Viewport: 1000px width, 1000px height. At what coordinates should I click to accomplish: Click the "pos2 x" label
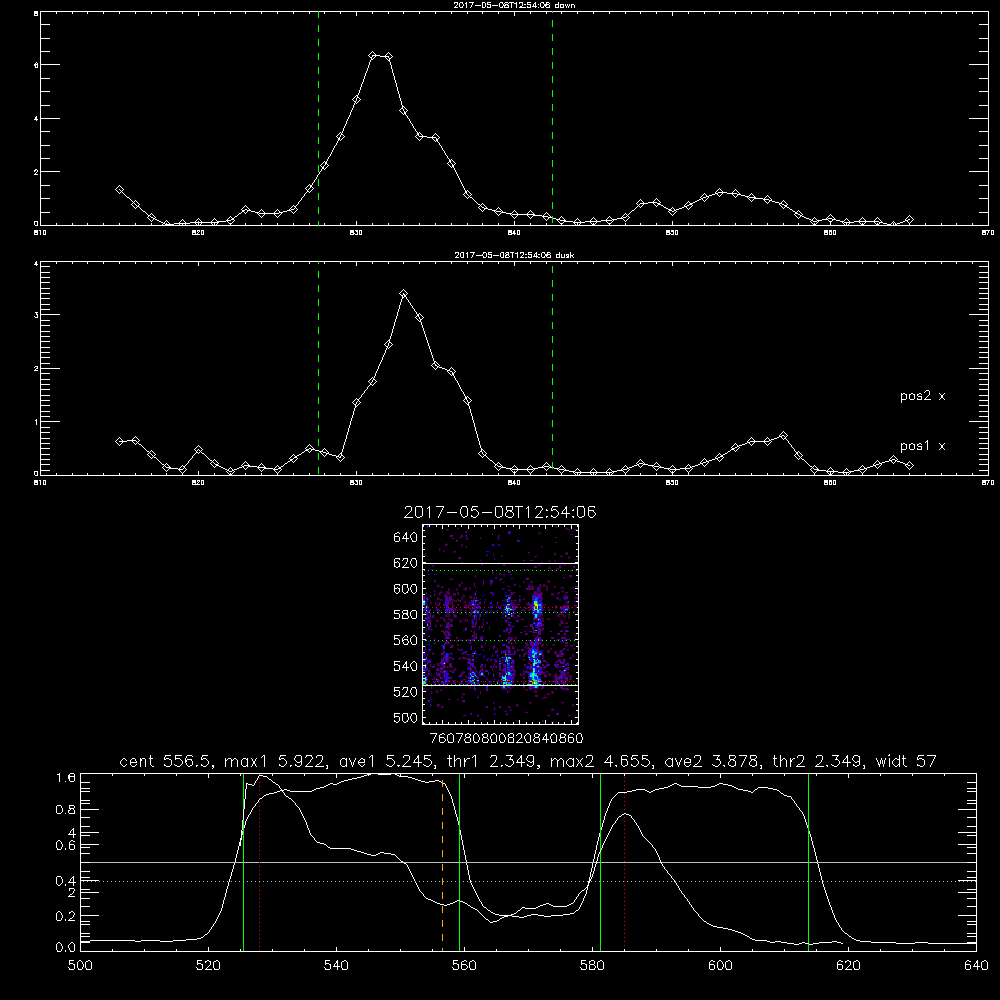(922, 396)
